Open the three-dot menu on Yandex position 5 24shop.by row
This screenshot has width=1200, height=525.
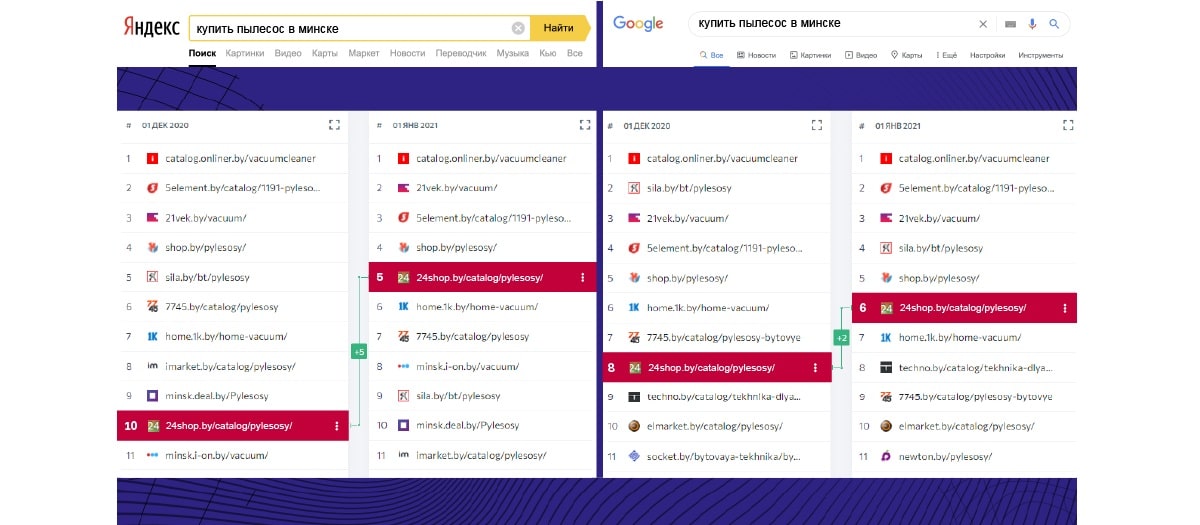(584, 278)
